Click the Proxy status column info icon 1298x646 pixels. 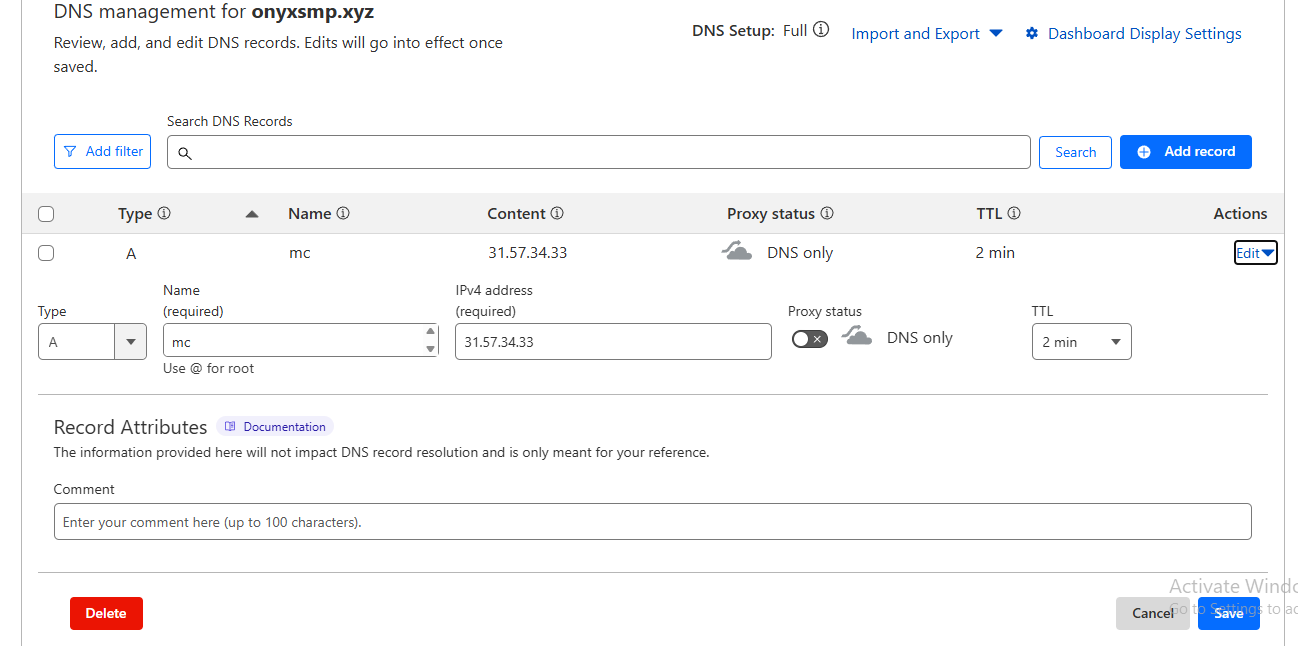(827, 213)
